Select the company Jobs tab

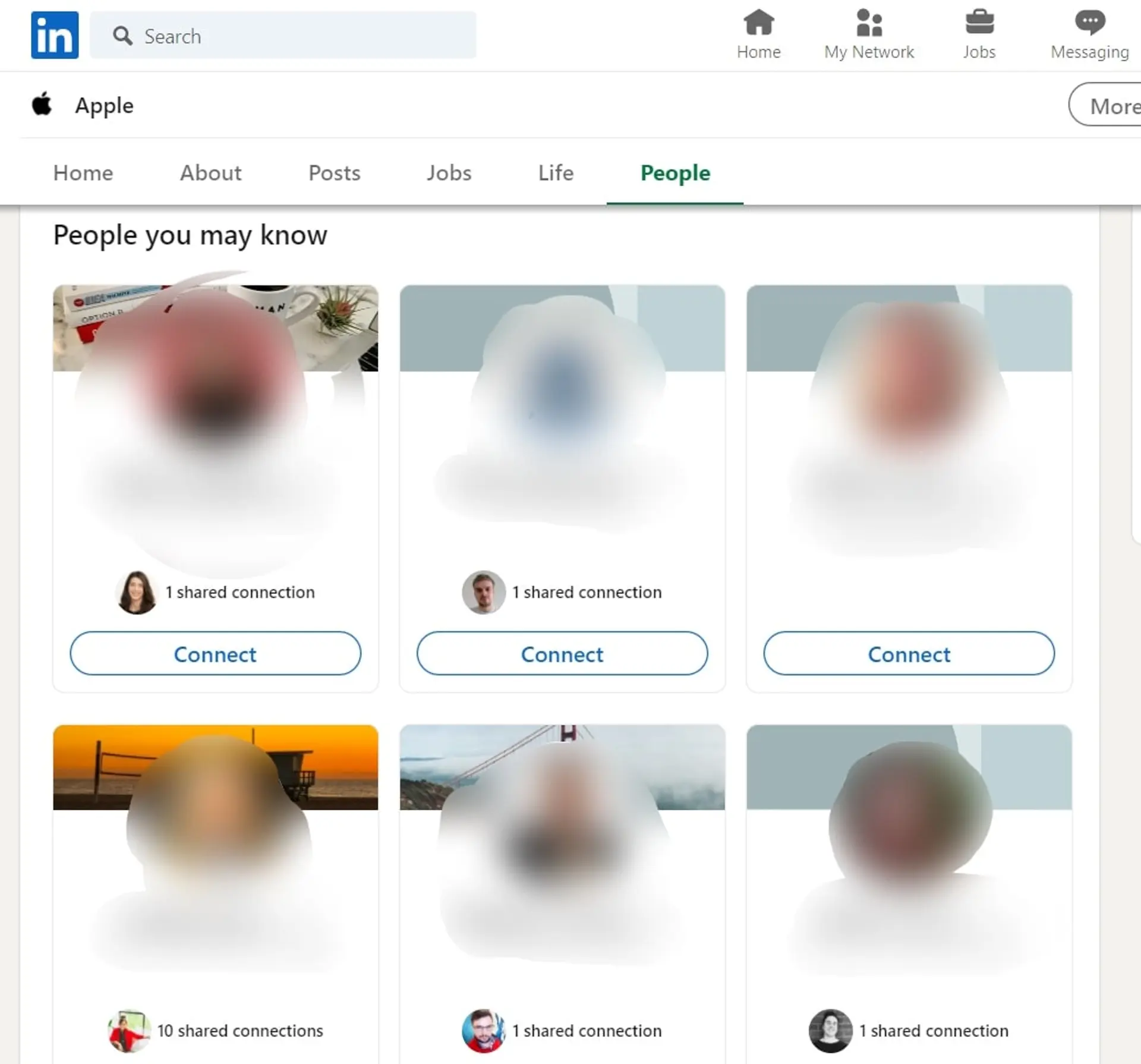point(449,173)
